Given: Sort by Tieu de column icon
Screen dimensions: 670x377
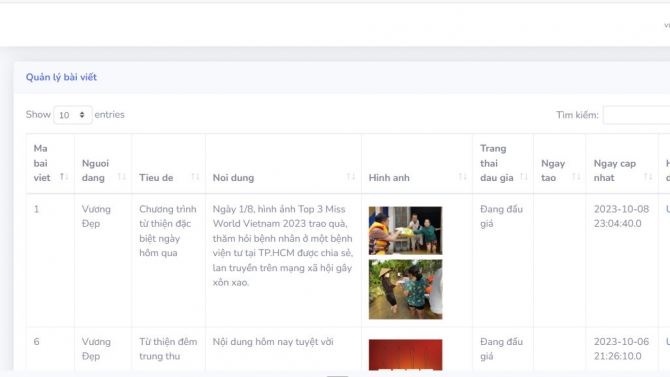Looking at the screenshot, I should pos(195,177).
